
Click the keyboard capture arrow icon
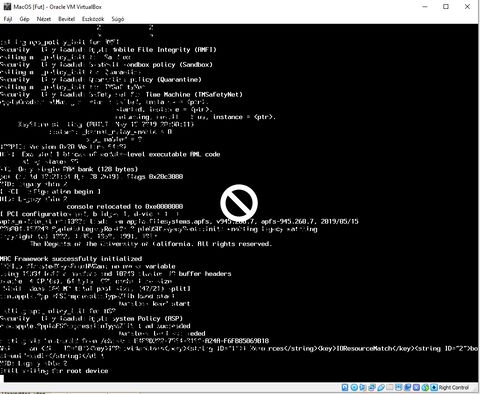tap(434, 387)
